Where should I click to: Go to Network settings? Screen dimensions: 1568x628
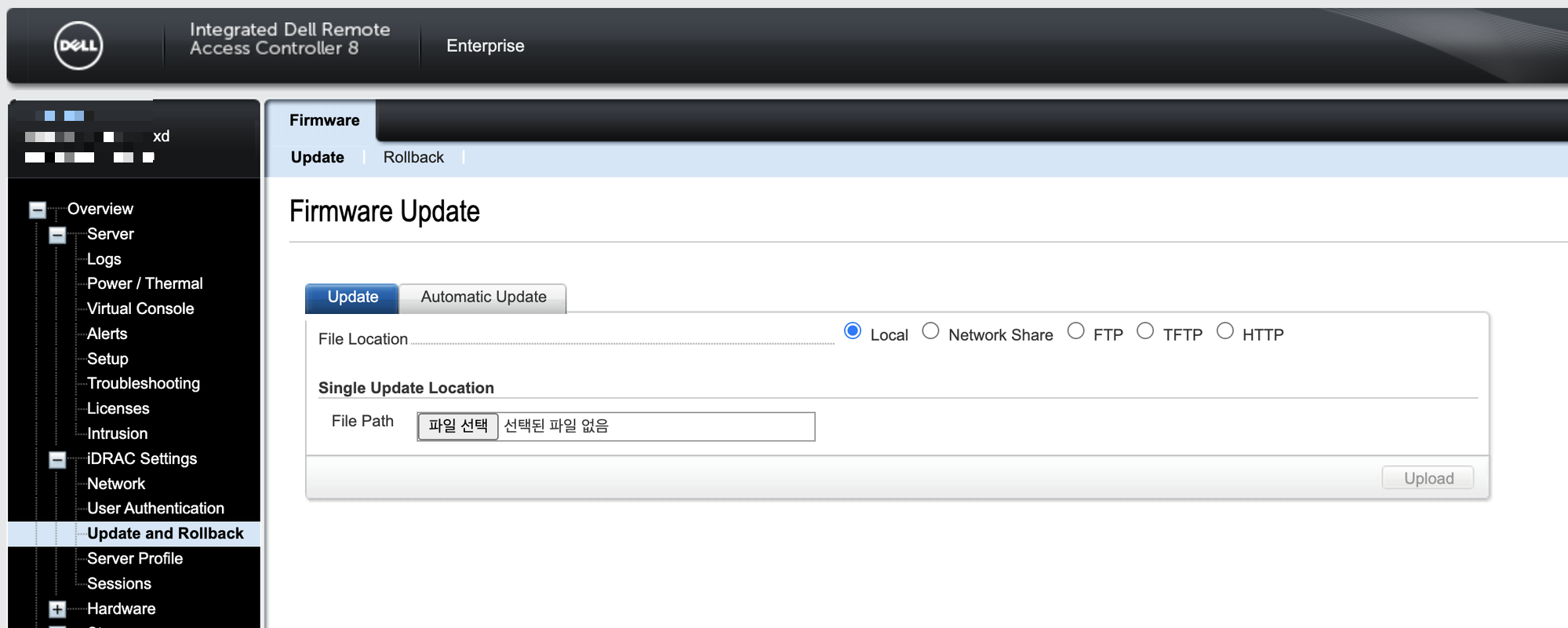(116, 484)
